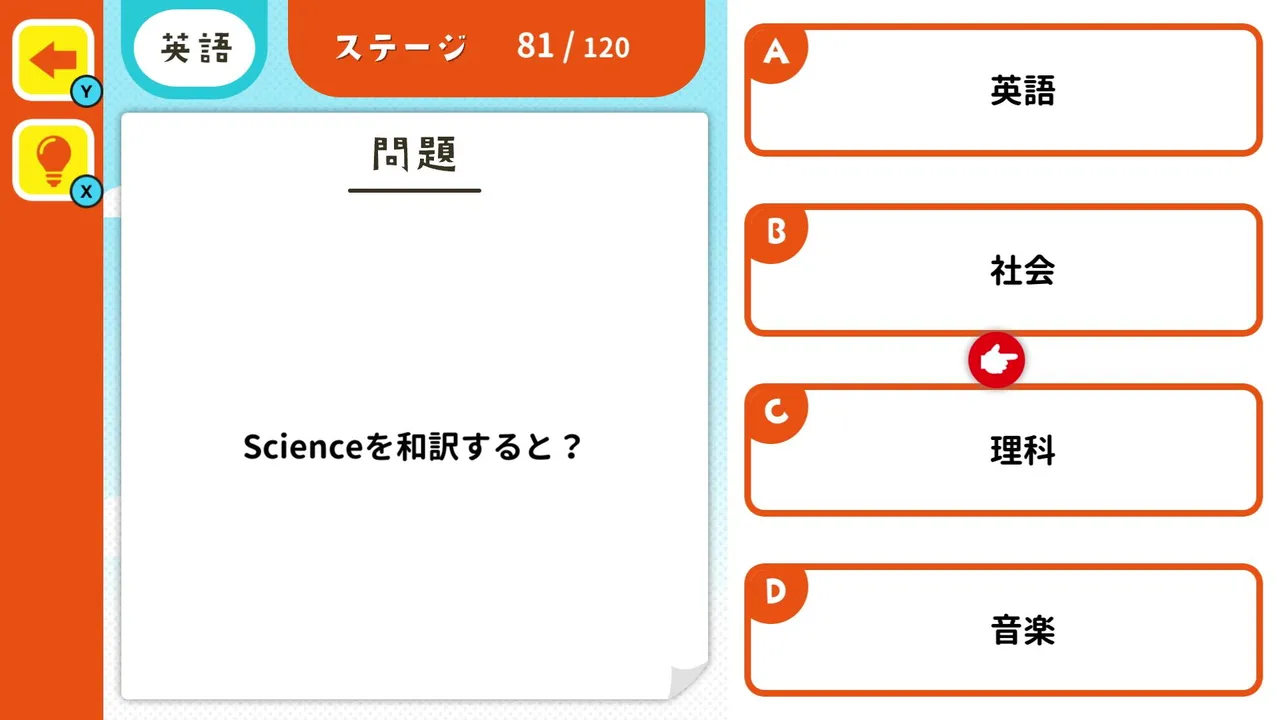Viewport: 1280px width, 720px height.
Task: Click the orange letter D badge
Action: click(x=776, y=593)
